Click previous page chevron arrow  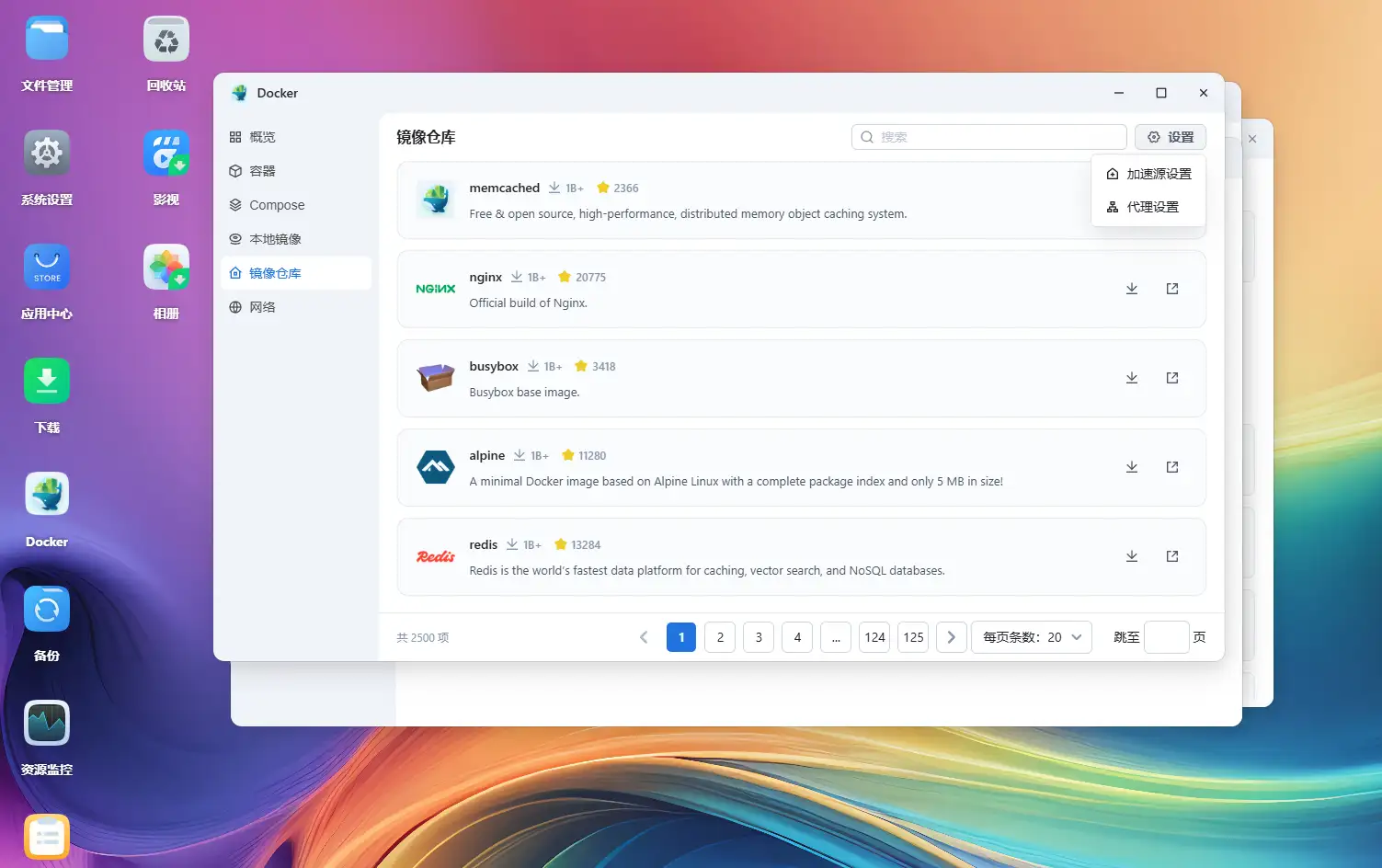tap(643, 636)
